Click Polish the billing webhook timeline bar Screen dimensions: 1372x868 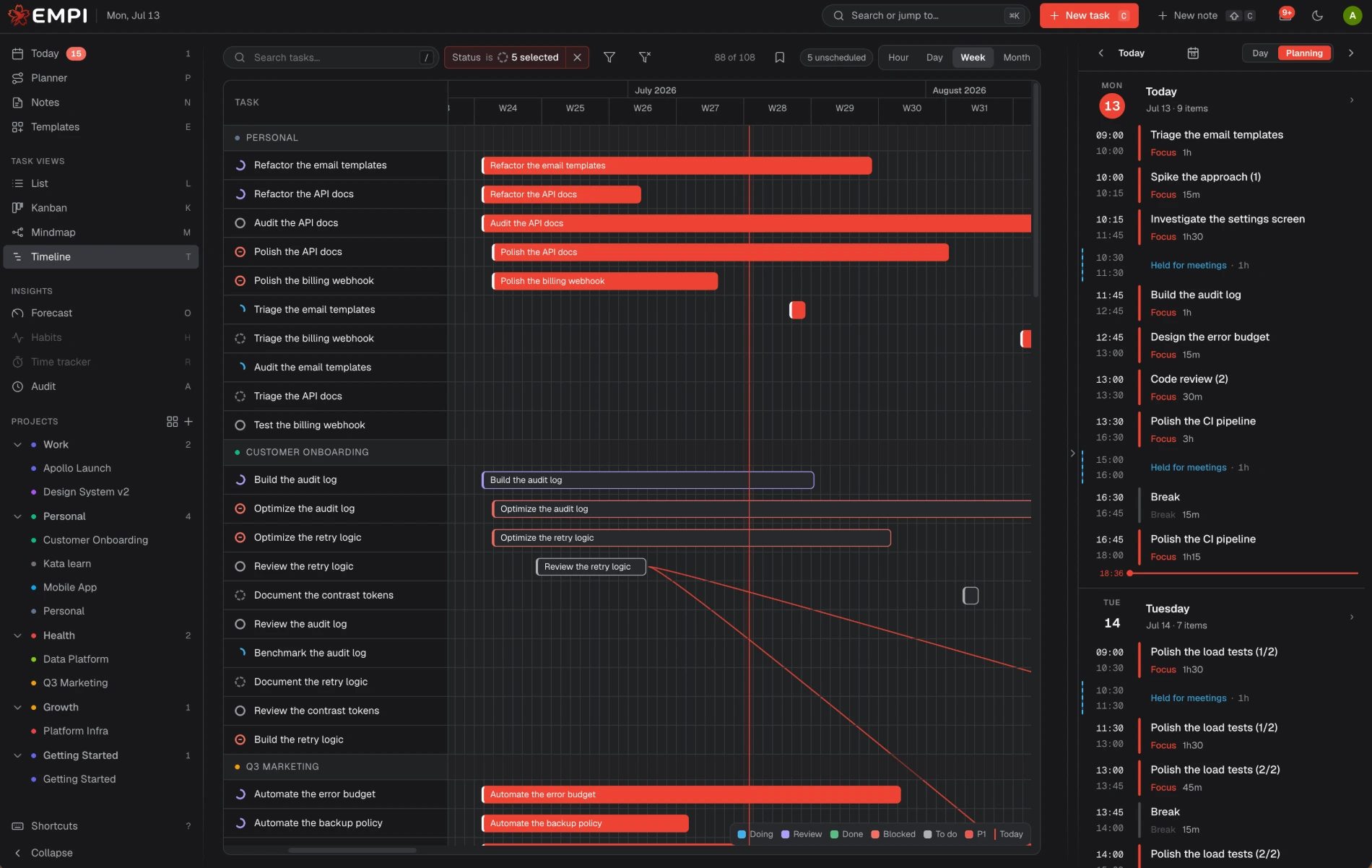pyautogui.click(x=605, y=281)
